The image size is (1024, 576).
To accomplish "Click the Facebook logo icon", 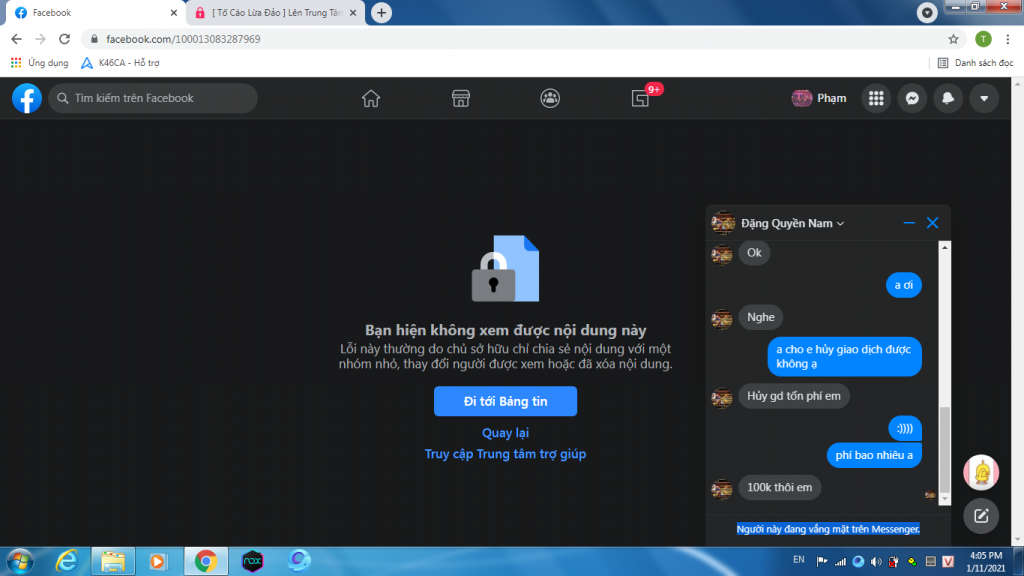I will [x=26, y=98].
